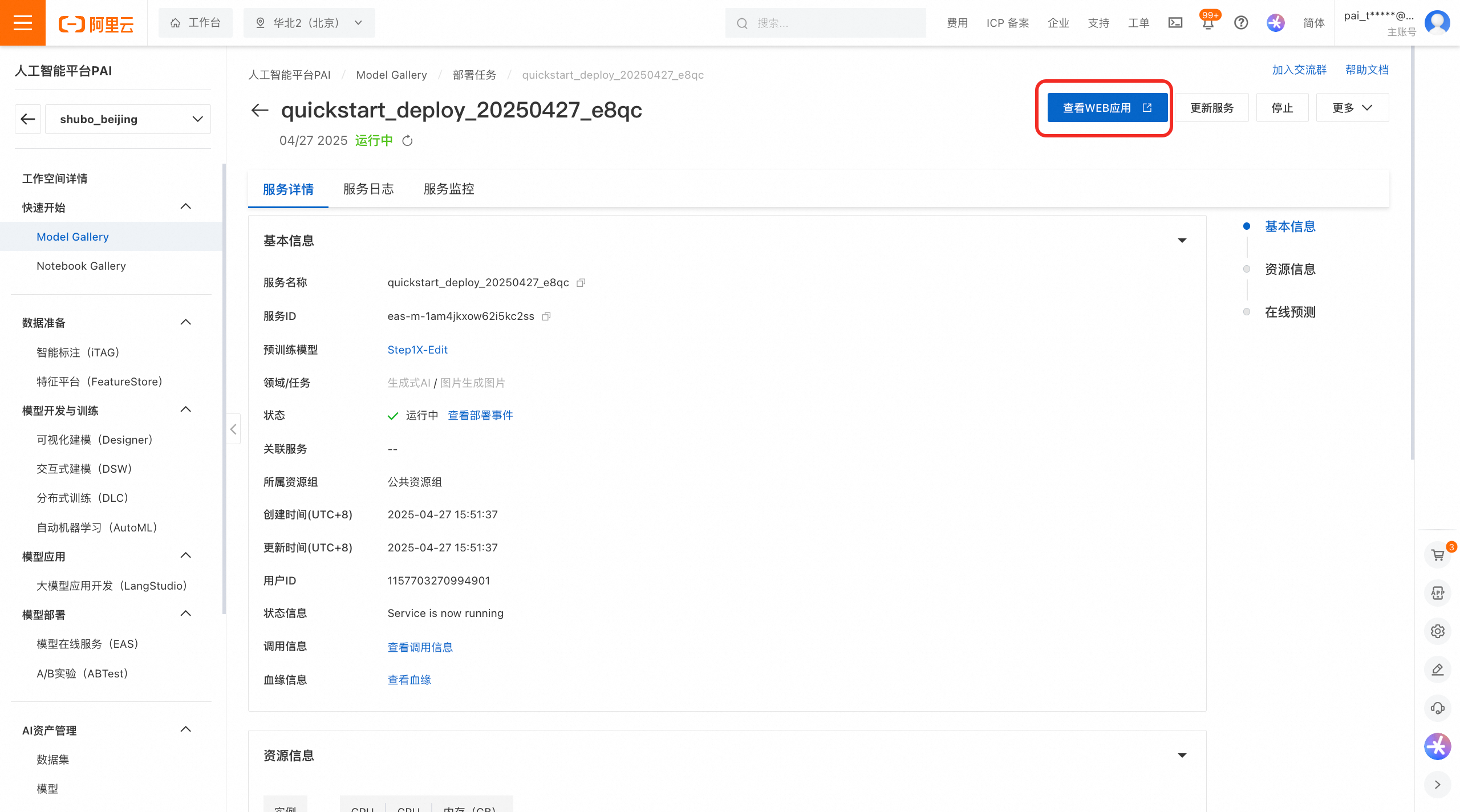The image size is (1460, 812).
Task: Open the floating AI assistant at bottom right
Action: tap(1438, 746)
